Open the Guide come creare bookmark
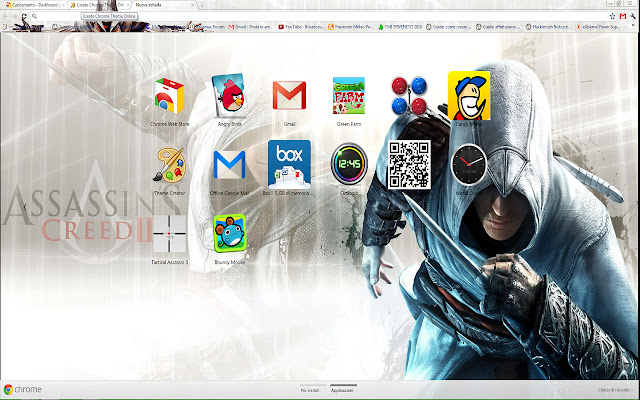 [x=448, y=27]
